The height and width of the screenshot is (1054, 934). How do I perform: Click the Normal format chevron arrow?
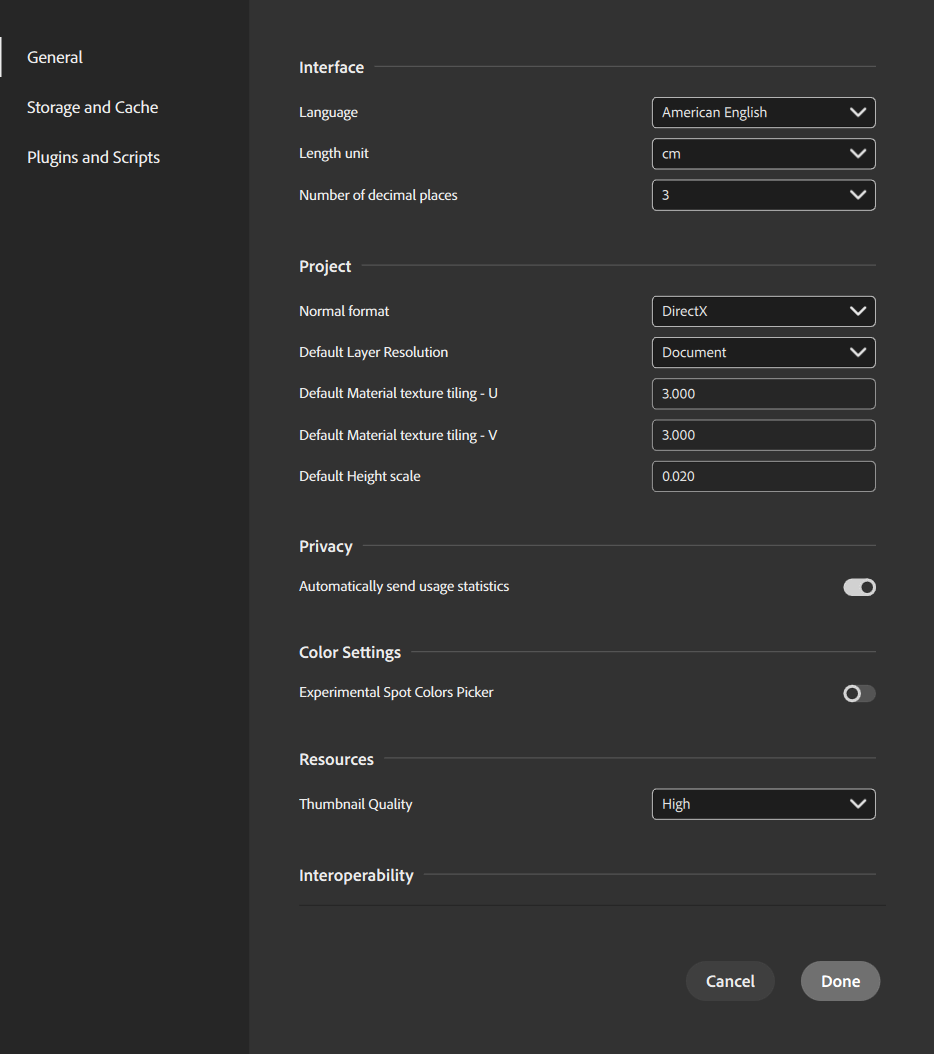[857, 311]
